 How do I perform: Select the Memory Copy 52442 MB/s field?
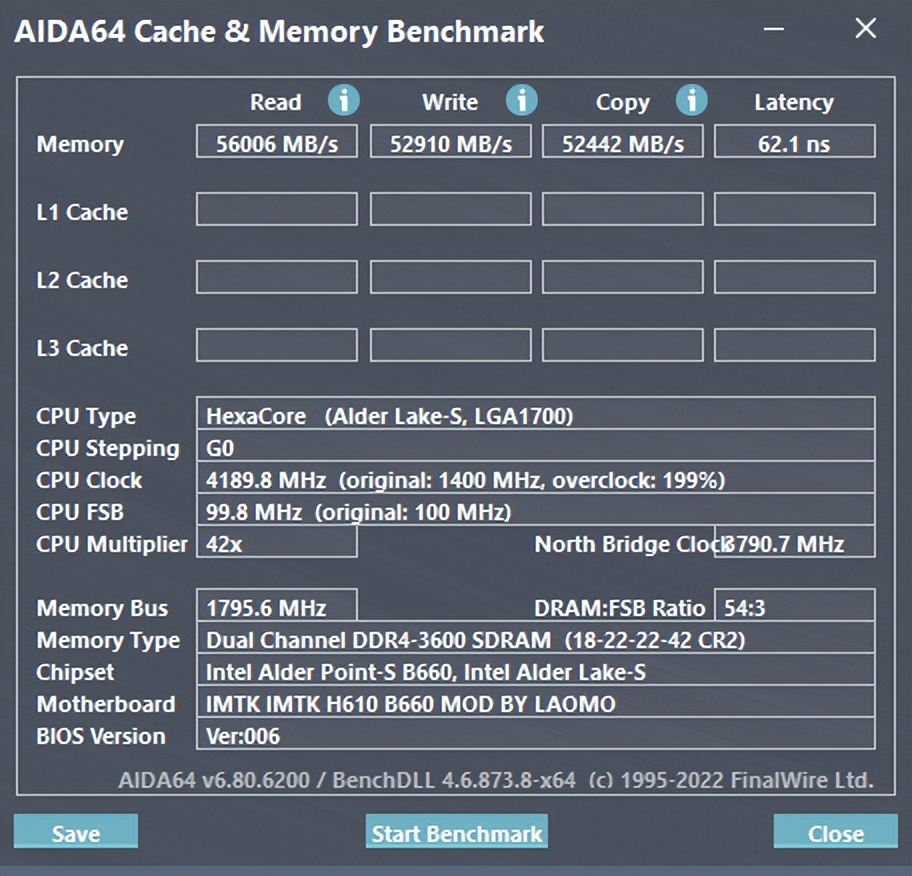tap(622, 143)
